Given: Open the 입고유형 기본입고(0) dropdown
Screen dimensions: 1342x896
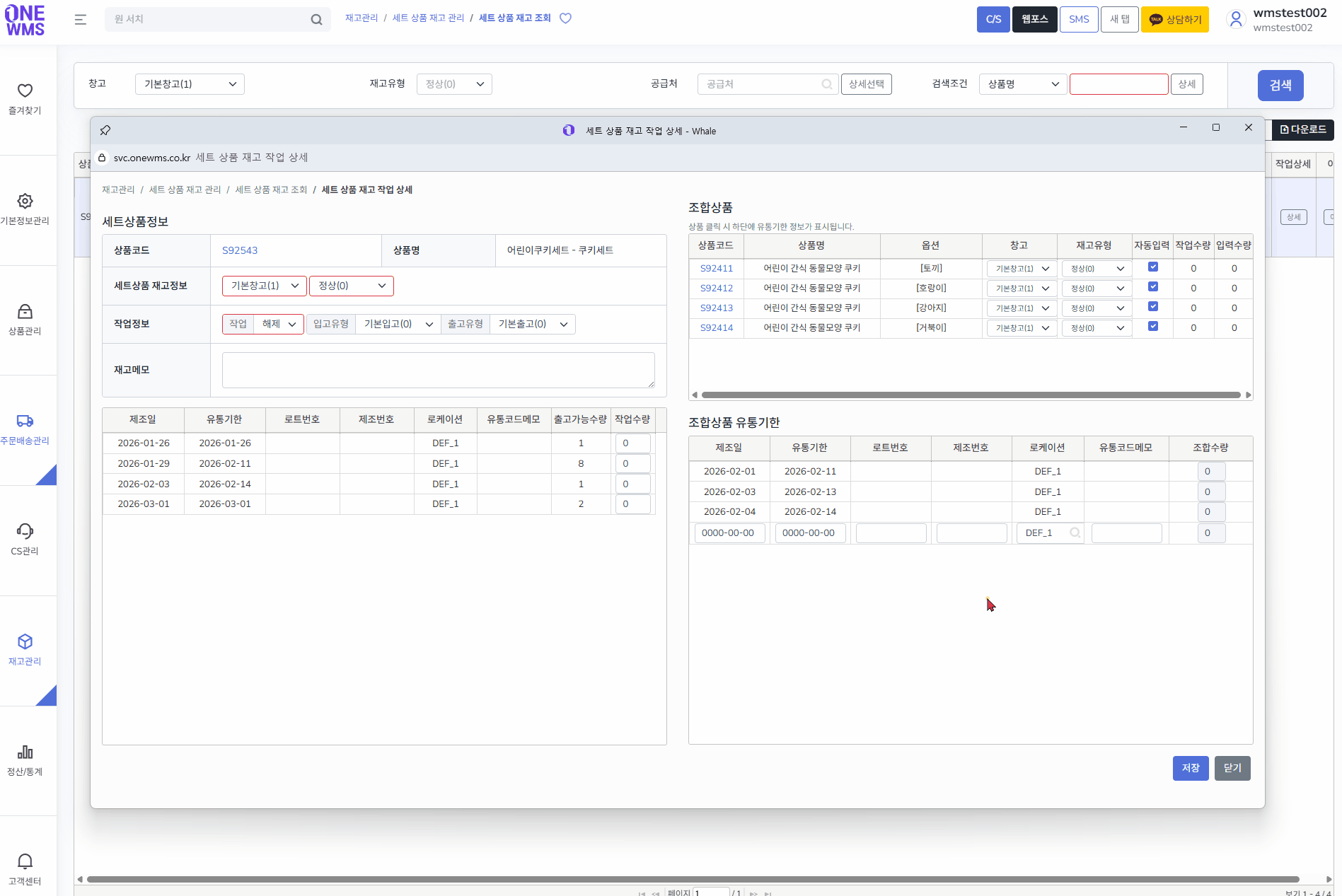Looking at the screenshot, I should click(x=398, y=324).
